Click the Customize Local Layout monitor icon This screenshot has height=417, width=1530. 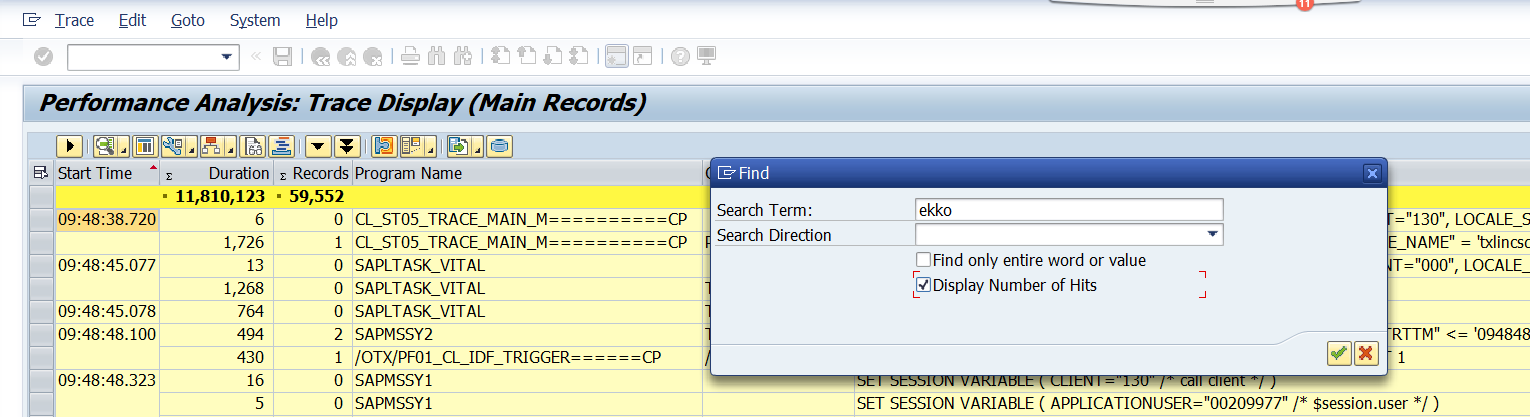click(706, 57)
